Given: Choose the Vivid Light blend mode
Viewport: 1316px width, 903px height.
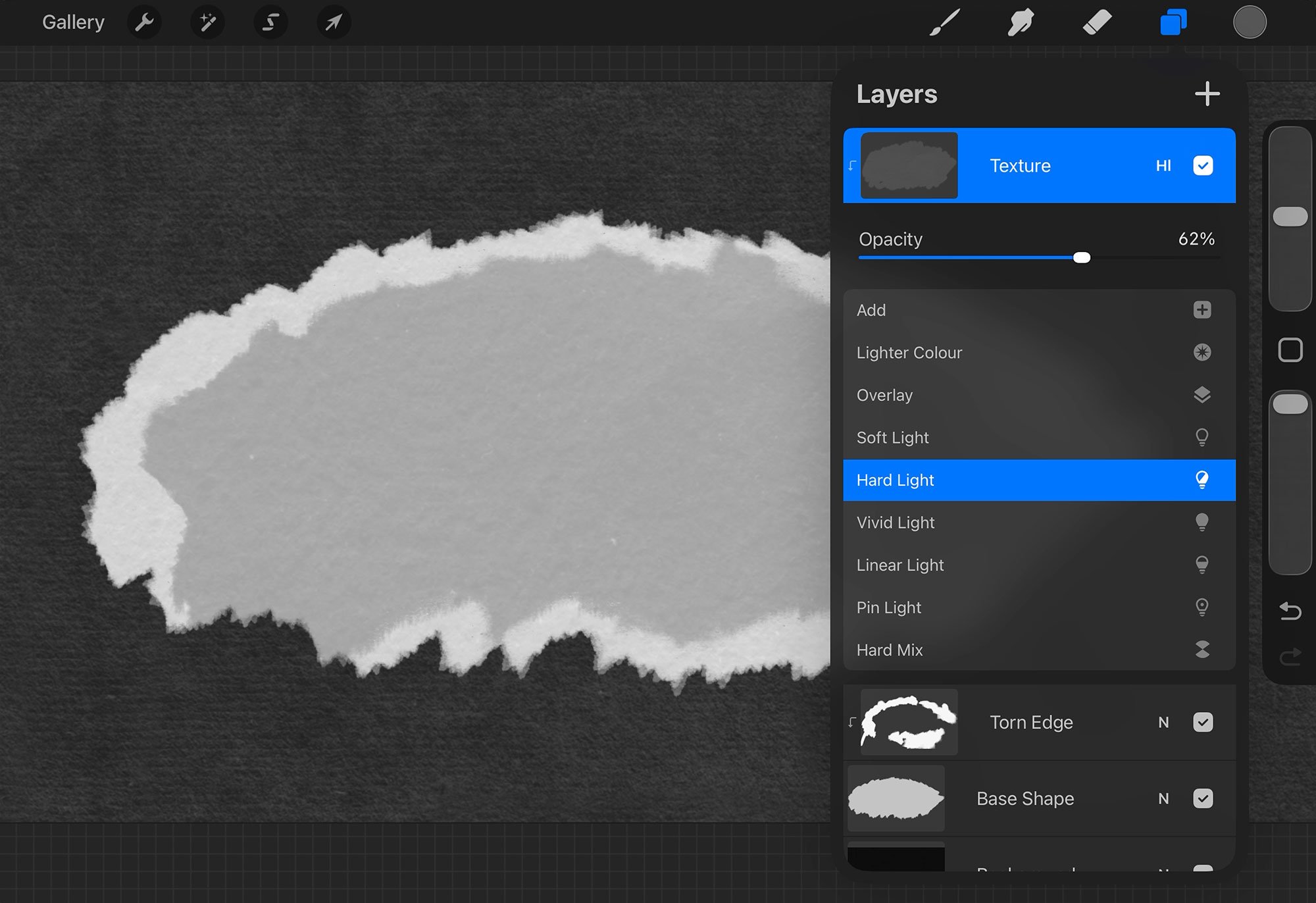Looking at the screenshot, I should (x=1039, y=523).
